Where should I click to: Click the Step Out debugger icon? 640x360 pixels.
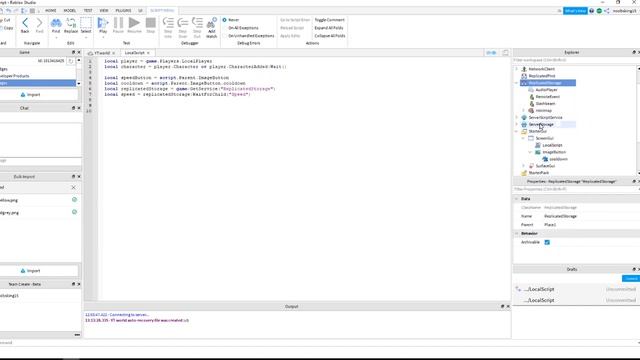point(197,27)
